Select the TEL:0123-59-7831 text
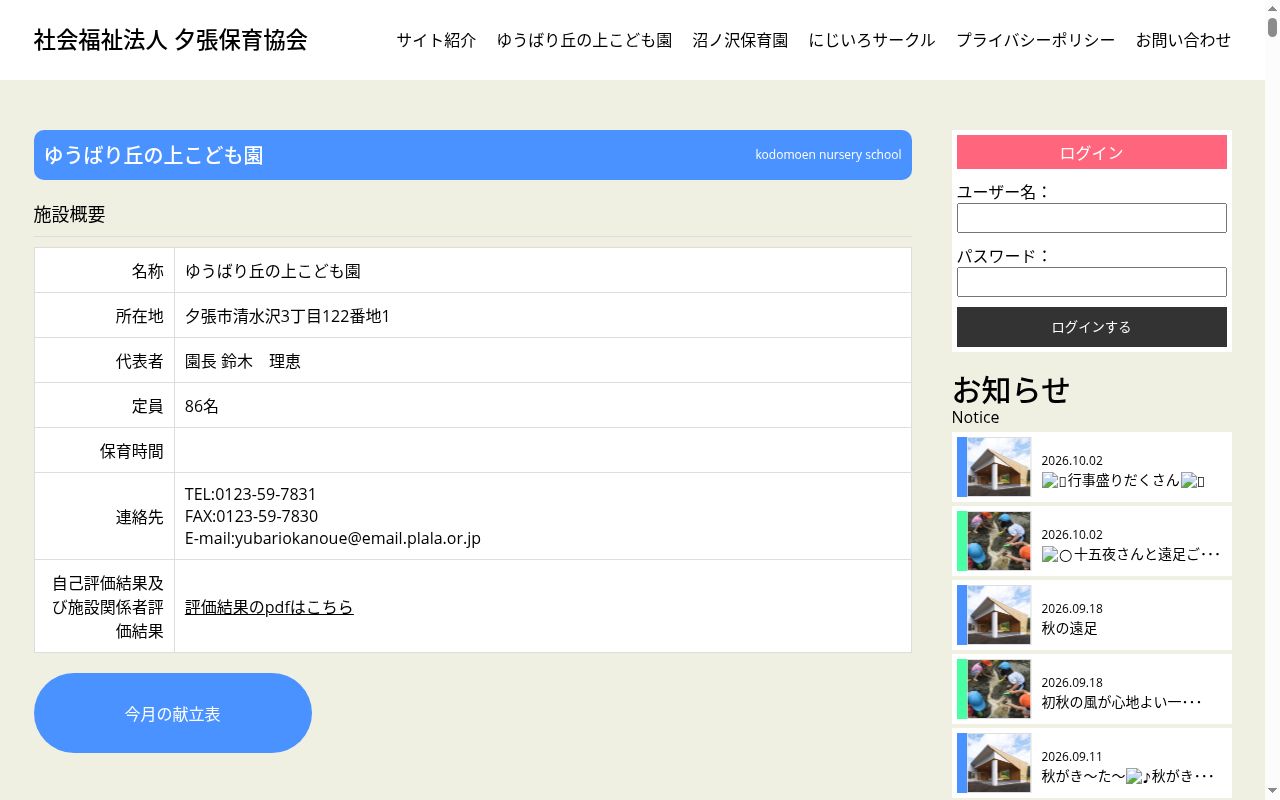The width and height of the screenshot is (1280, 800). (250, 494)
